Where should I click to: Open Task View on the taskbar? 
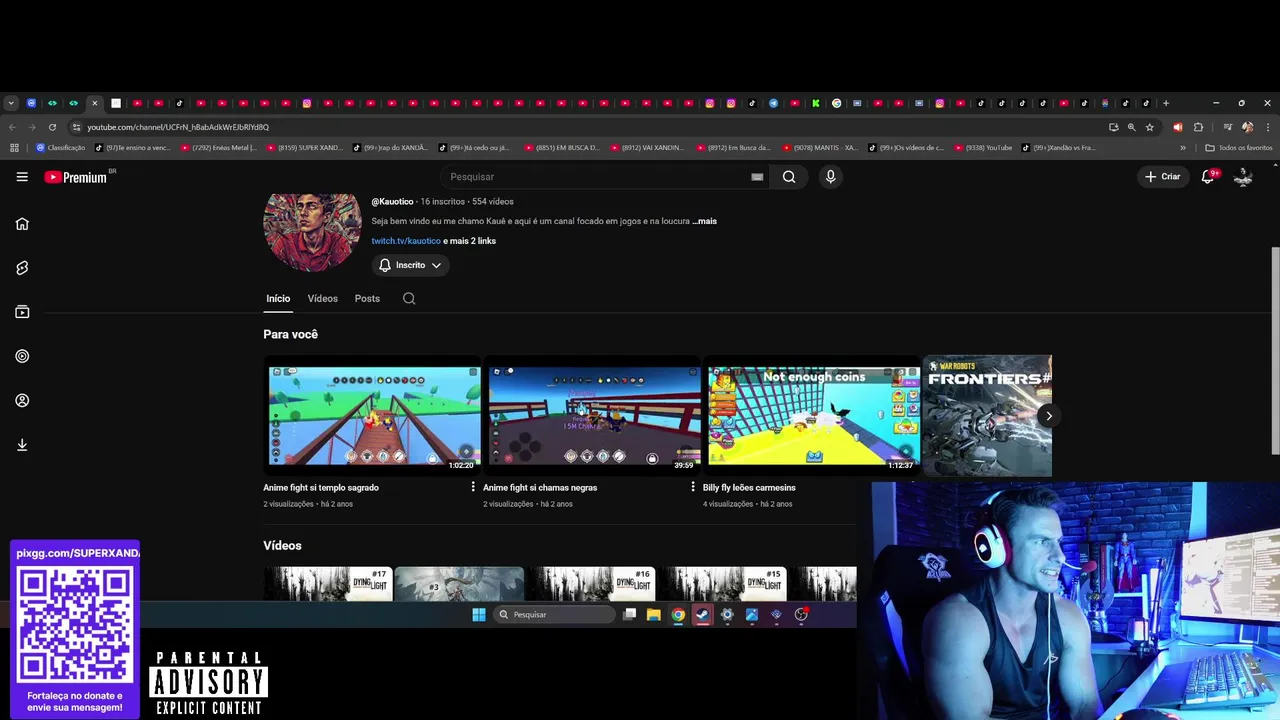click(x=629, y=615)
